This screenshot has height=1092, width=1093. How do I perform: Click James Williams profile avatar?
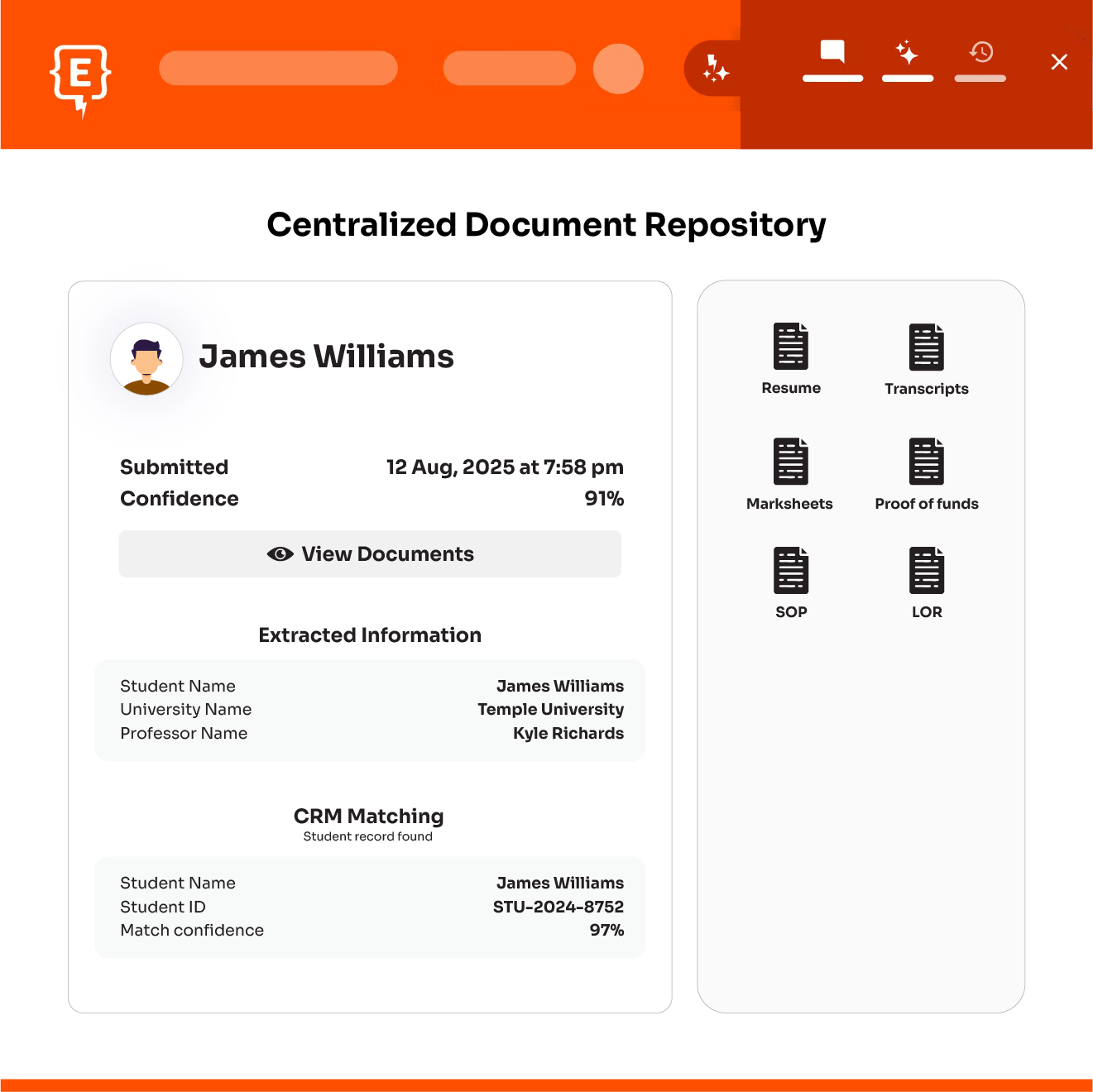tap(146, 359)
